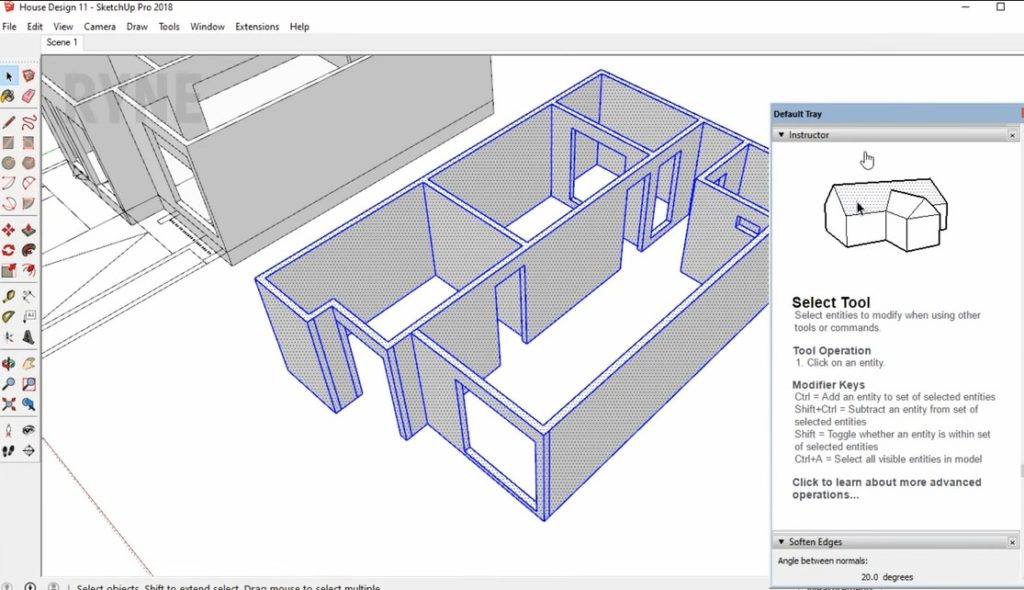
Task: Select the Push/Pull tool
Action: 28,230
